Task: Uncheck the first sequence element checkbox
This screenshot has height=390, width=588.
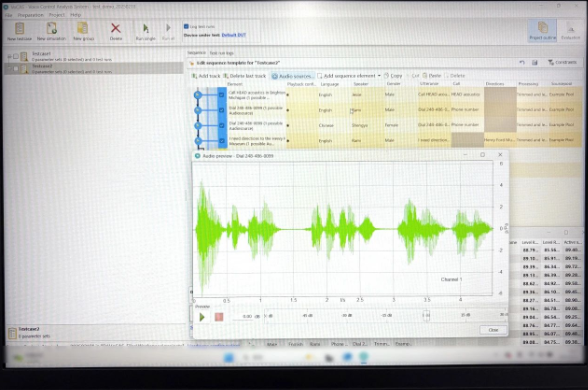Action: 222,95
